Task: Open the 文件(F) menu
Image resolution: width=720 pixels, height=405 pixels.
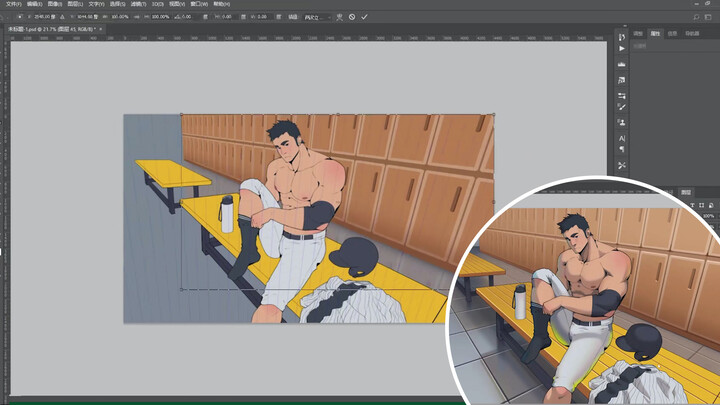Action: [x=13, y=4]
